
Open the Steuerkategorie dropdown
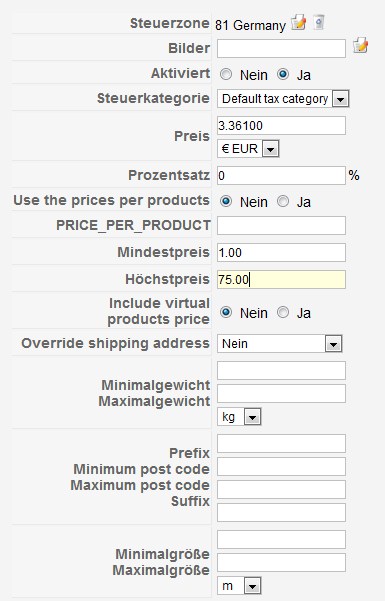click(x=283, y=99)
